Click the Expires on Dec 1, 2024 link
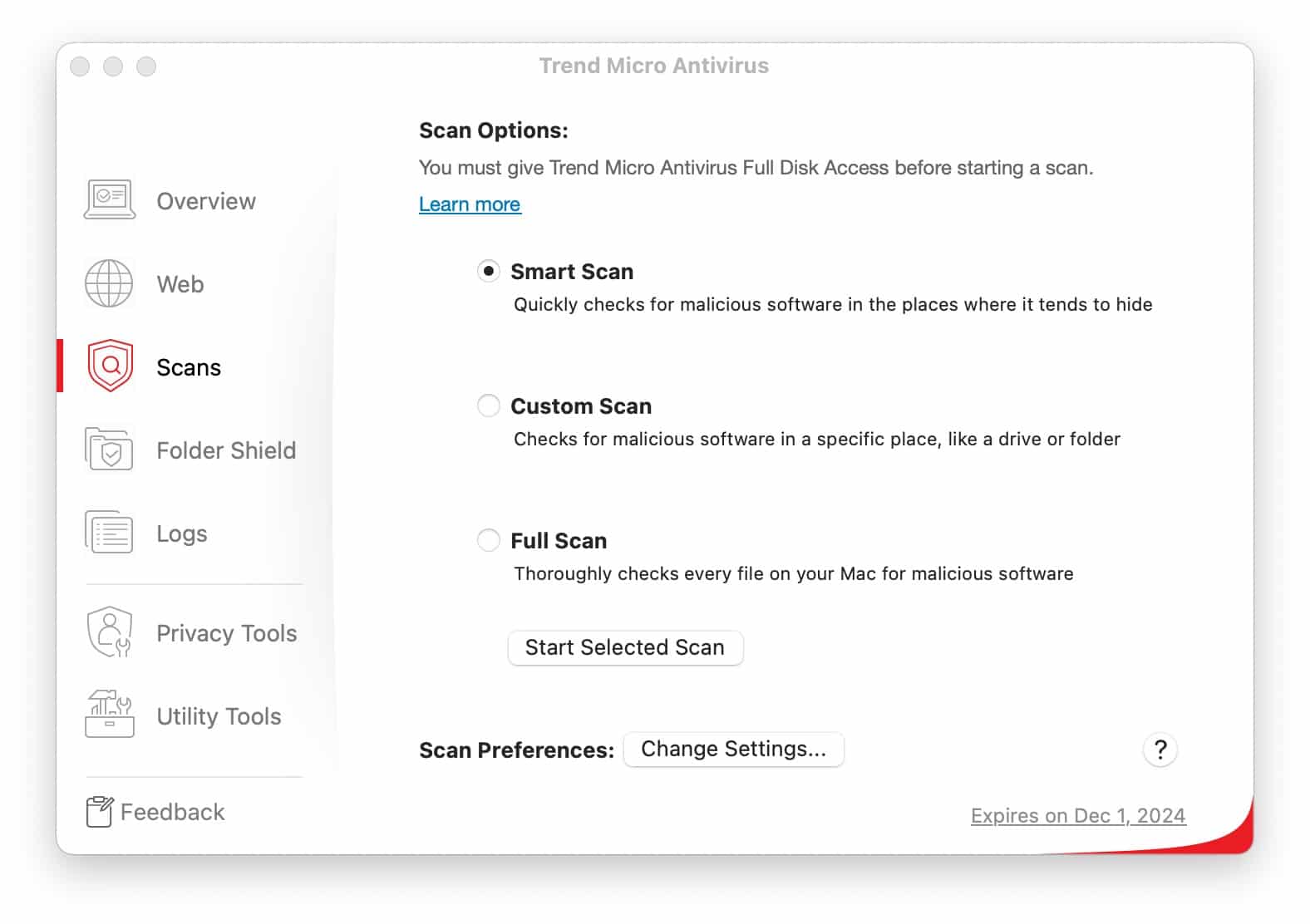 point(1078,816)
